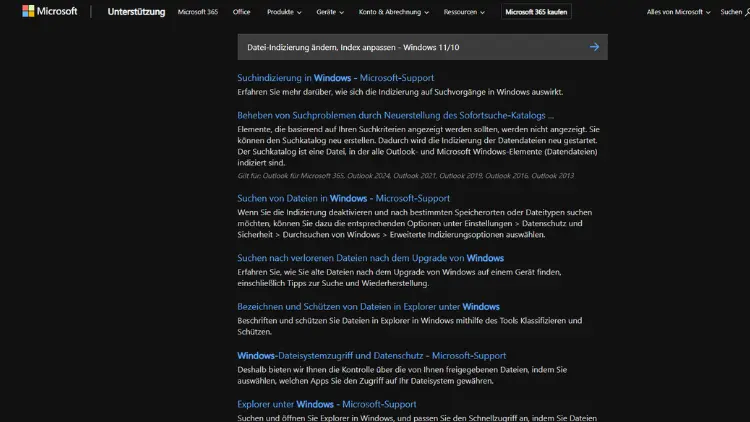Click the description 'Erfahren Sie, wie Sie alte Dateien'
Screen dimensions: 750x422
399,278
